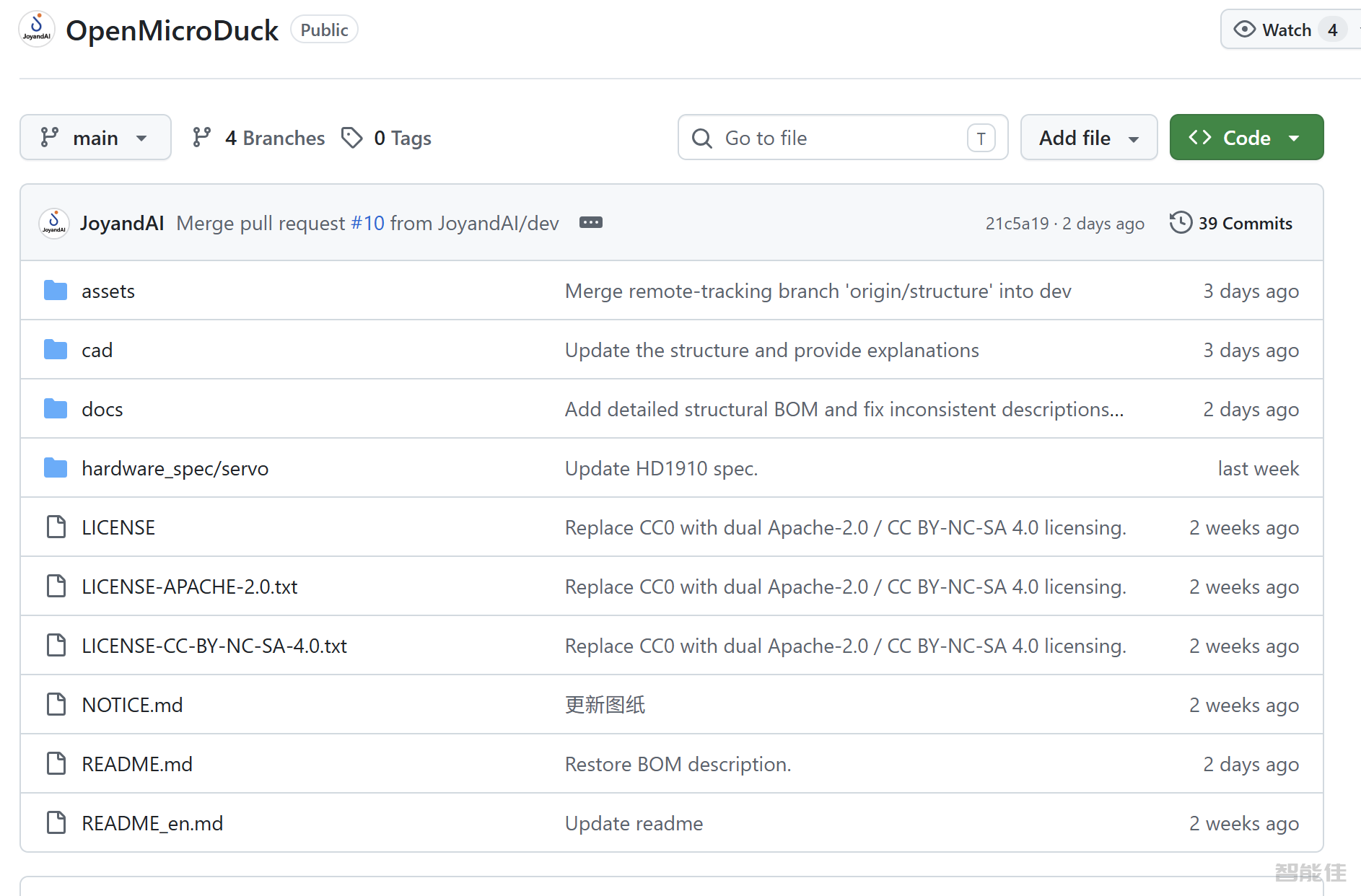Viewport: 1361px width, 896px height.
Task: Open README.md
Action: (x=137, y=764)
